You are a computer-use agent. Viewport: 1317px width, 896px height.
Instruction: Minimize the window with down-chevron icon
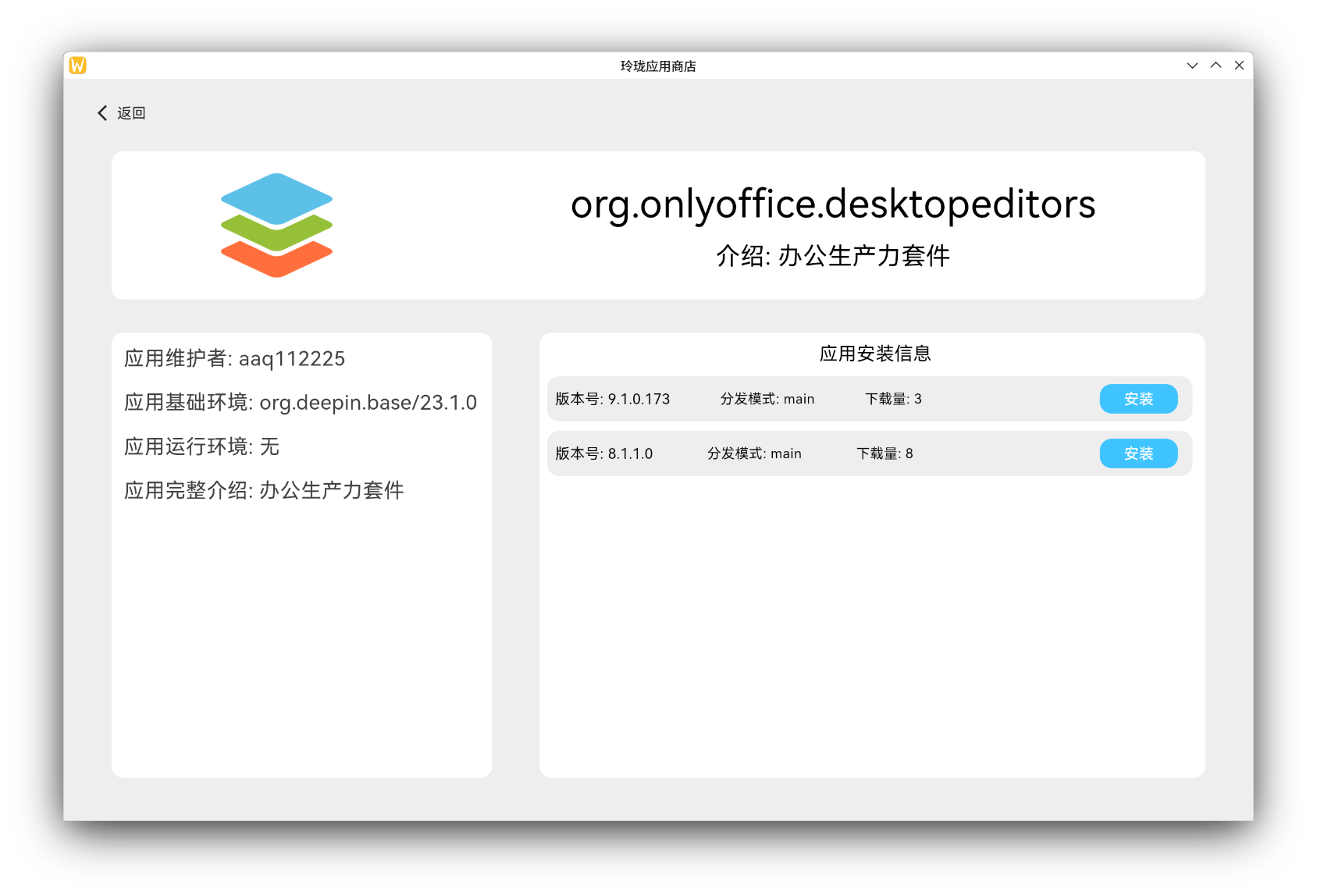click(1192, 66)
